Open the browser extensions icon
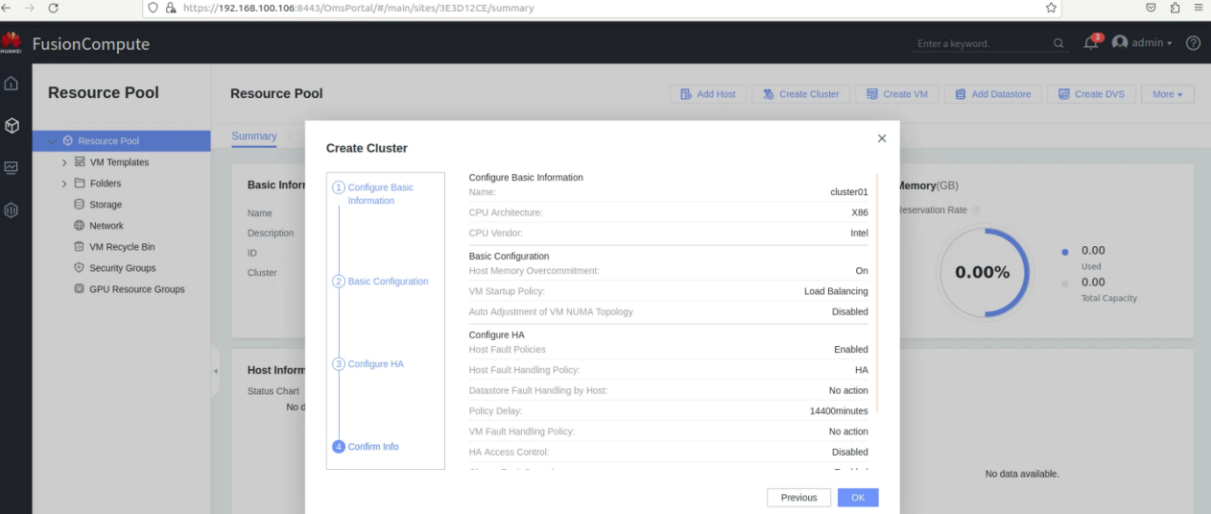1211x514 pixels. [1175, 8]
